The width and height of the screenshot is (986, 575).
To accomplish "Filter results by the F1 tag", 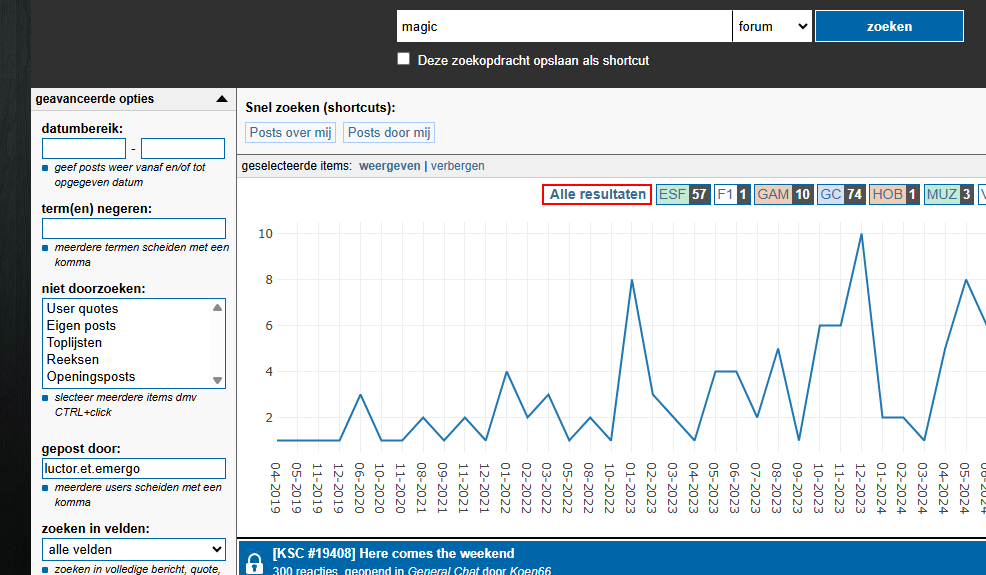I will (732, 194).
